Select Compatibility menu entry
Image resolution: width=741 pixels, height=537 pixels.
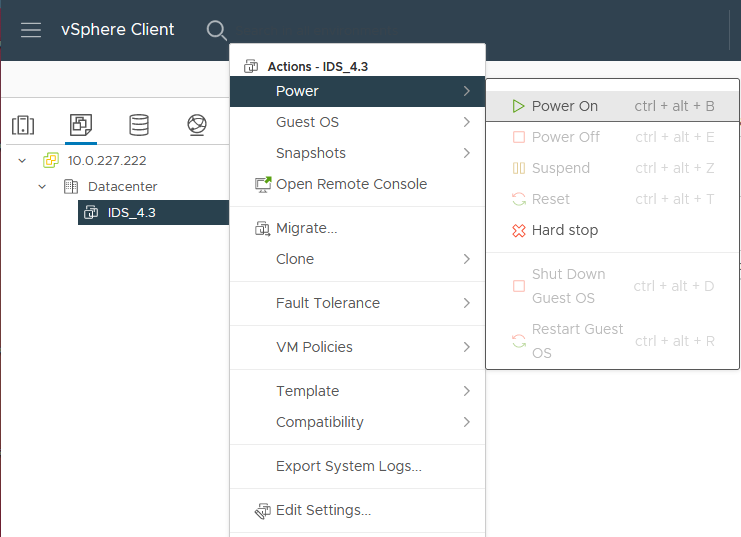(x=357, y=422)
